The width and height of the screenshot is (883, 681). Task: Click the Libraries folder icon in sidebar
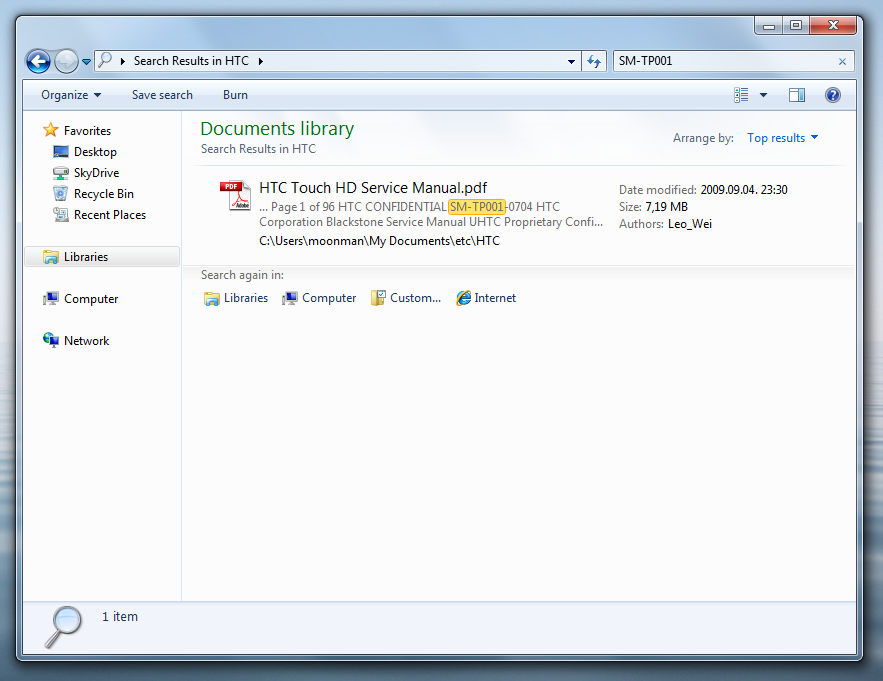(51, 257)
